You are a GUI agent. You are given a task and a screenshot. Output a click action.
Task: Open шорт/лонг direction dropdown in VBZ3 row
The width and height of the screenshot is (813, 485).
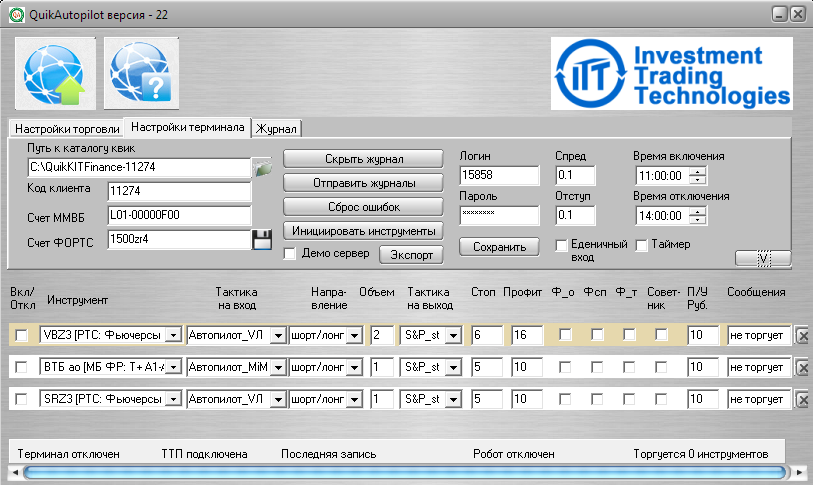[x=355, y=336]
